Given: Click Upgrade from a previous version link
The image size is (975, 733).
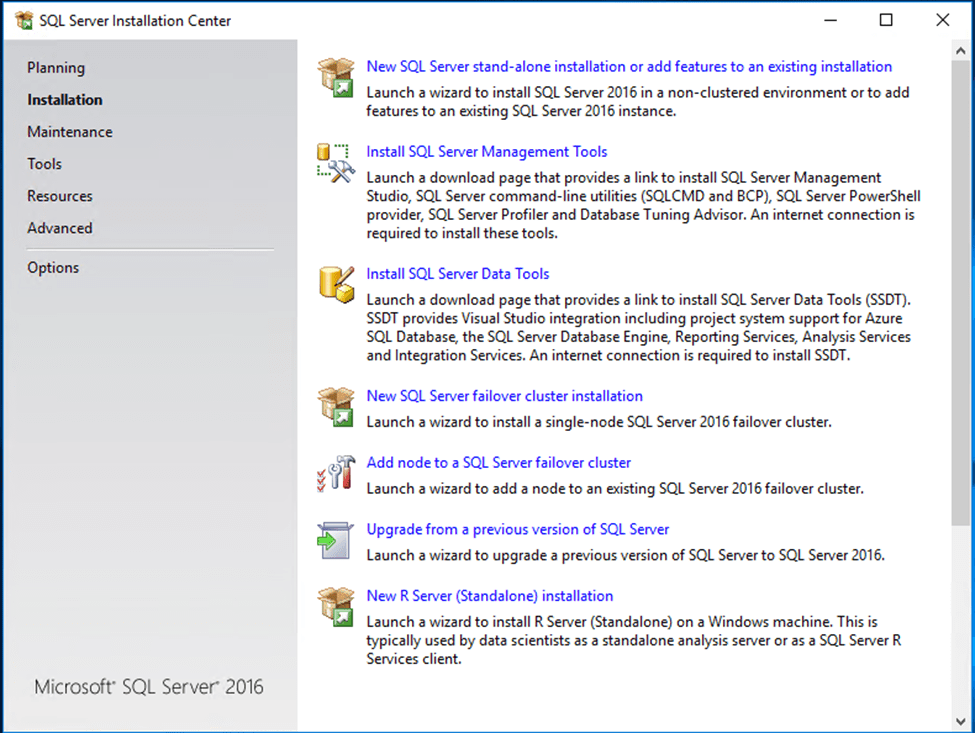Looking at the screenshot, I should click(x=518, y=530).
